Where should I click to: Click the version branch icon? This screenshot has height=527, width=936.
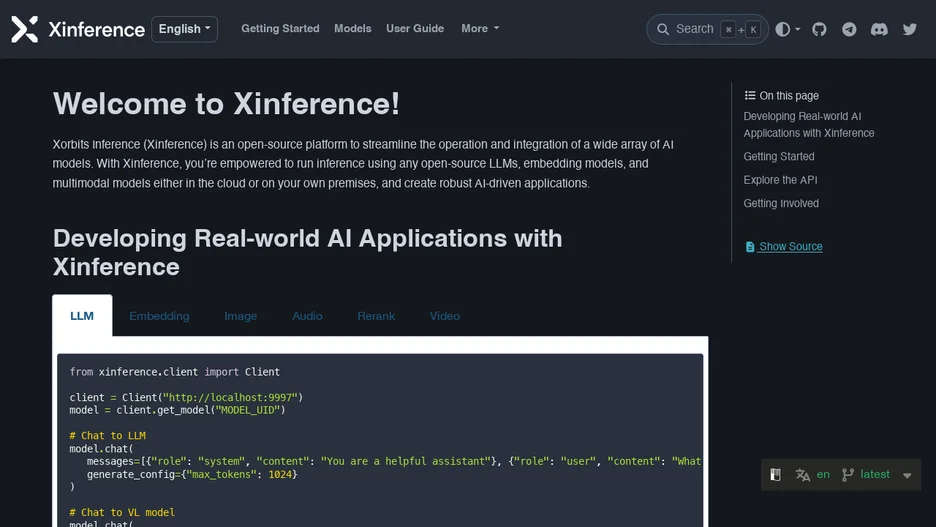[x=847, y=474]
